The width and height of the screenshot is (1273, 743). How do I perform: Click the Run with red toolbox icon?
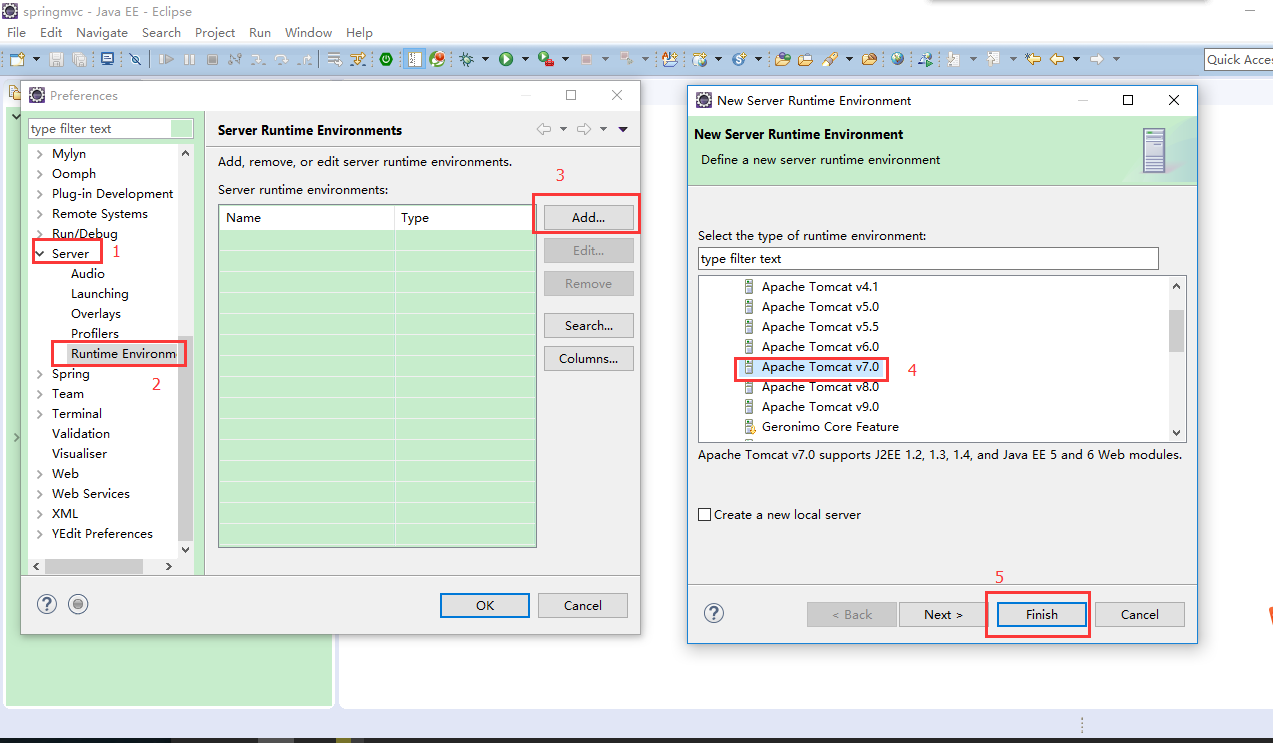[545, 59]
